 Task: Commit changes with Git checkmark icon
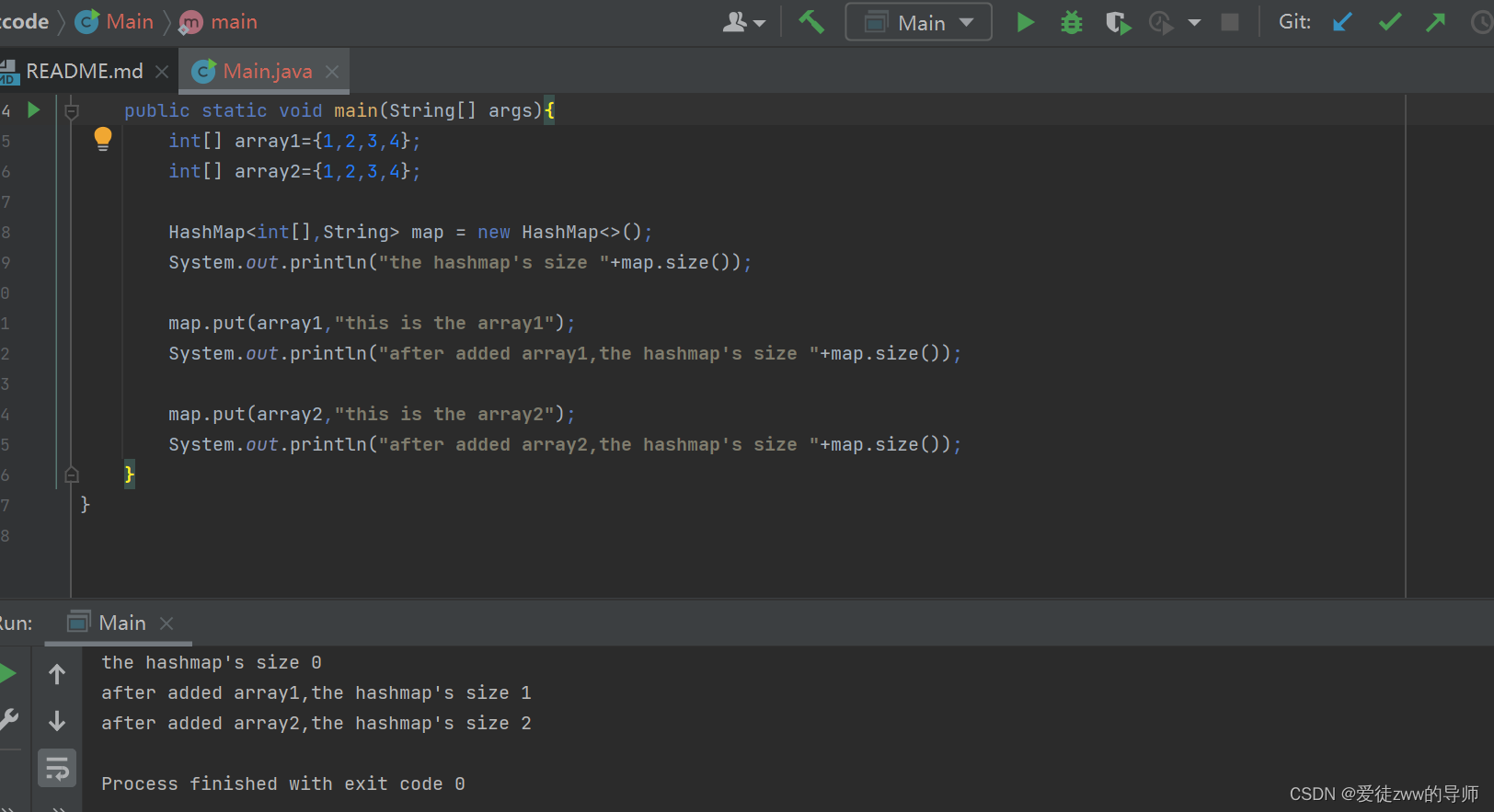click(x=1390, y=22)
